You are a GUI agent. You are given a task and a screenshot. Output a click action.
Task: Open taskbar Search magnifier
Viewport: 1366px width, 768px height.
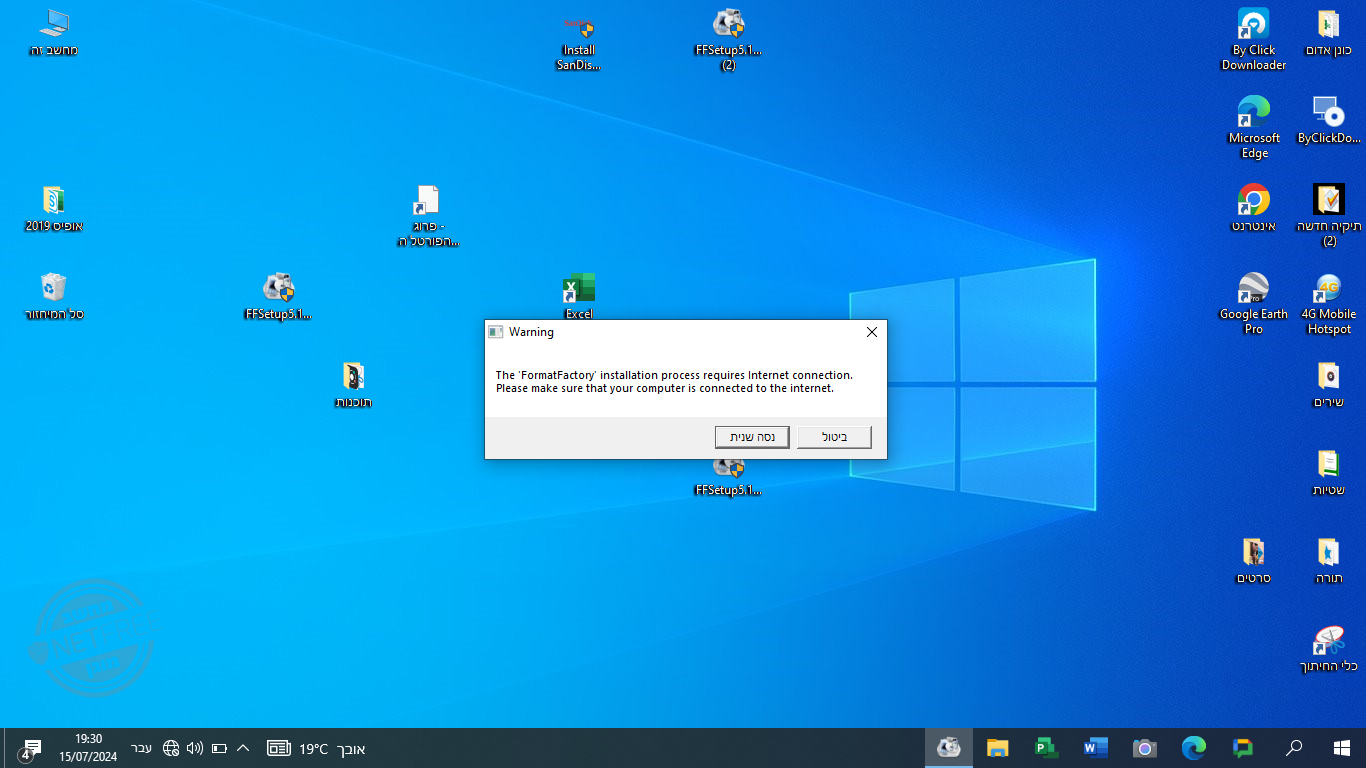1294,748
